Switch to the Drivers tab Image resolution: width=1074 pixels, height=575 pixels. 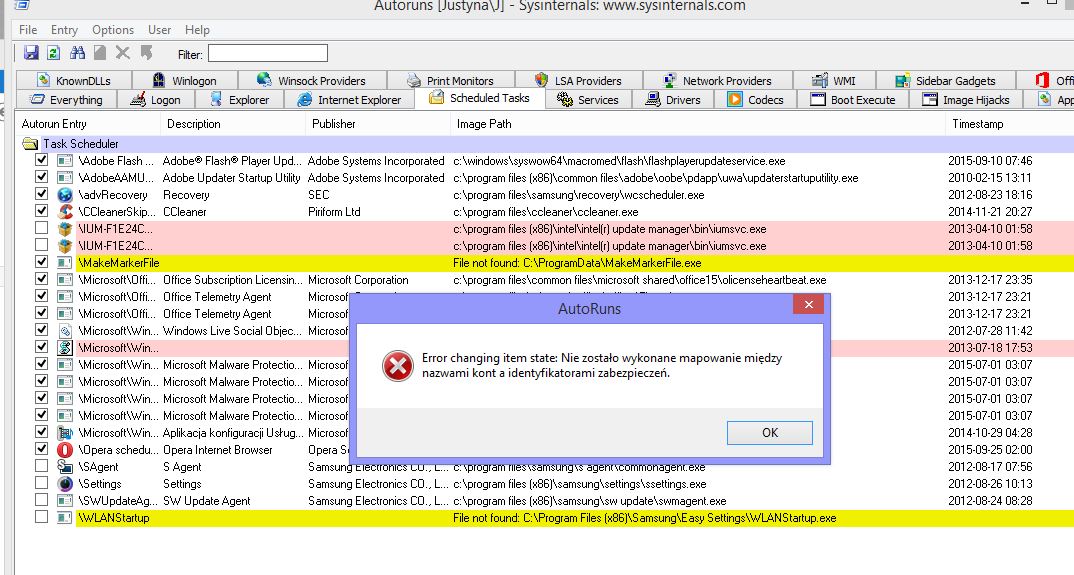(x=673, y=99)
